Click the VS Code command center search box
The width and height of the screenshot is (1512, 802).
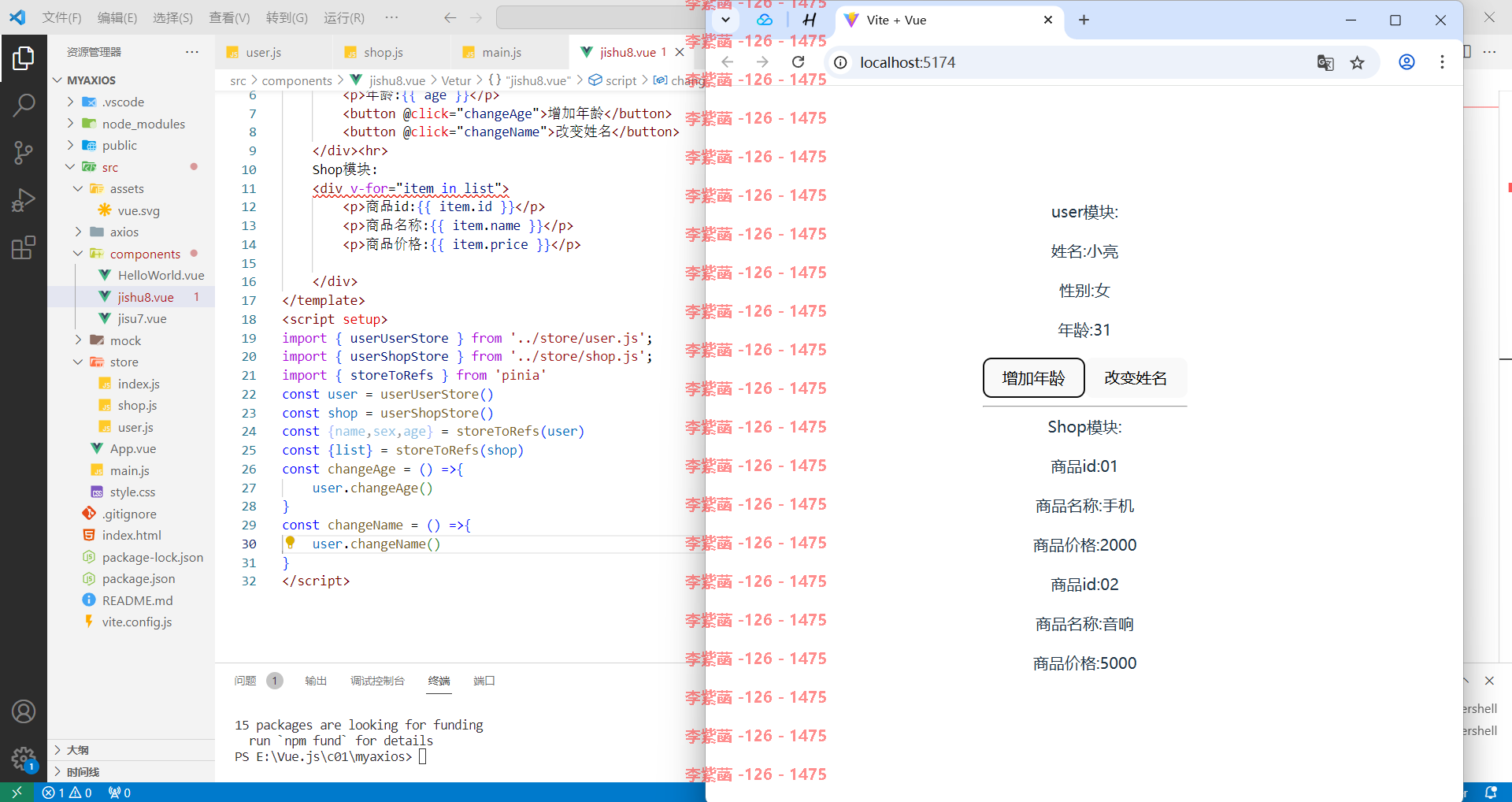(x=598, y=17)
